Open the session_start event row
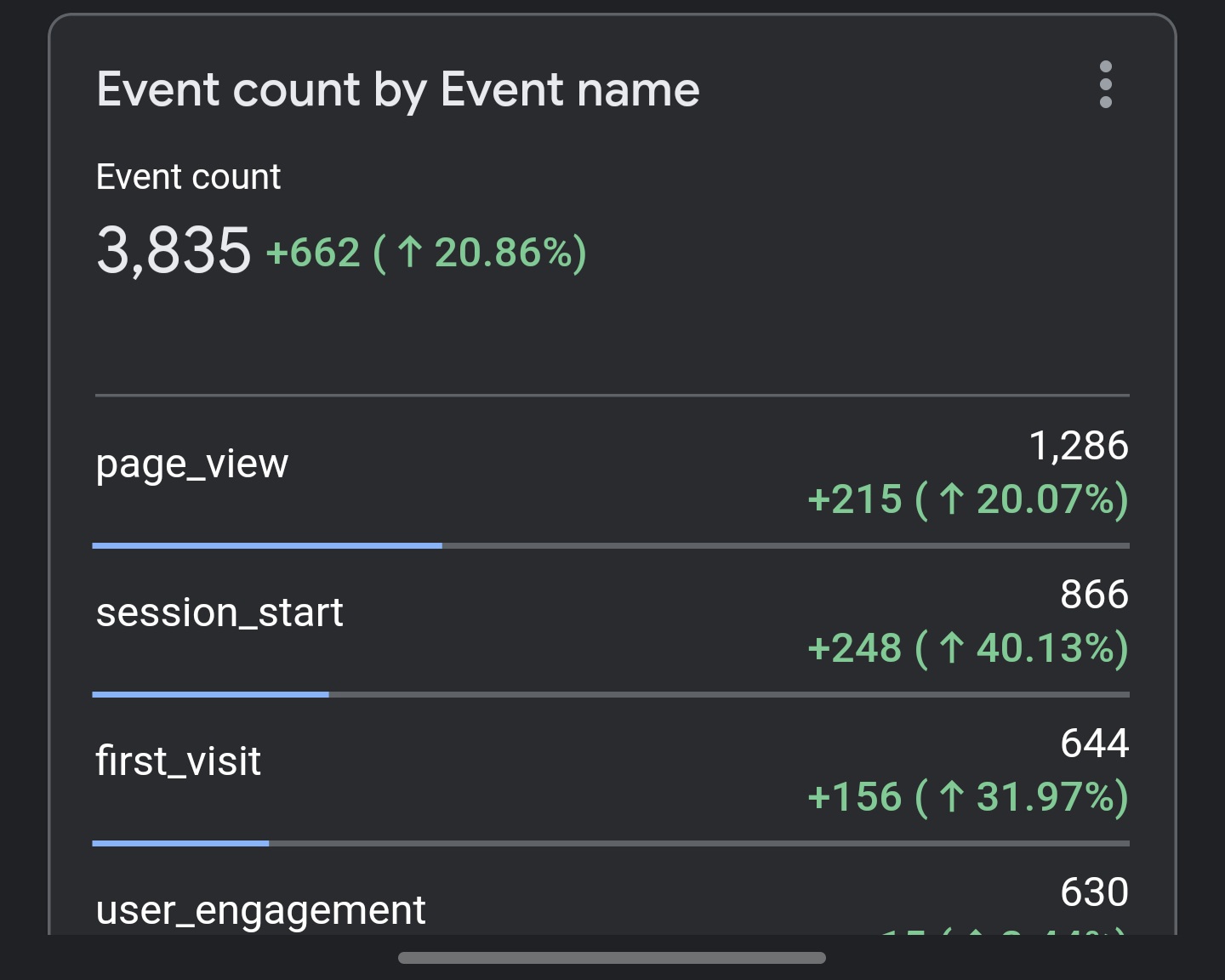 click(x=219, y=612)
